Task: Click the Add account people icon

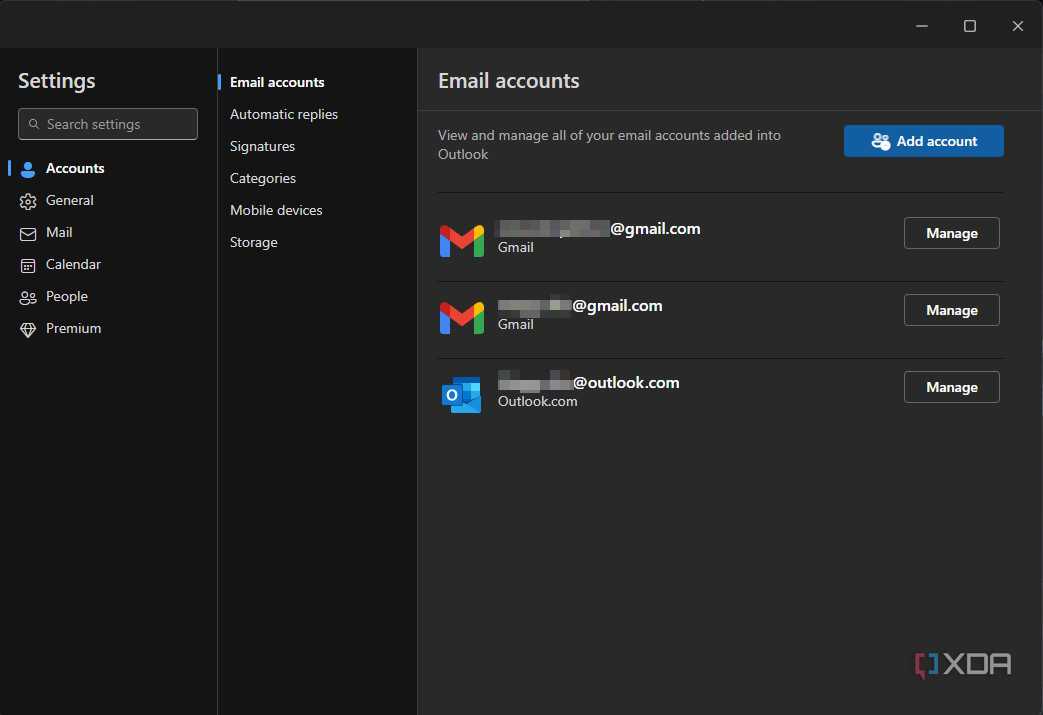Action: coord(881,141)
